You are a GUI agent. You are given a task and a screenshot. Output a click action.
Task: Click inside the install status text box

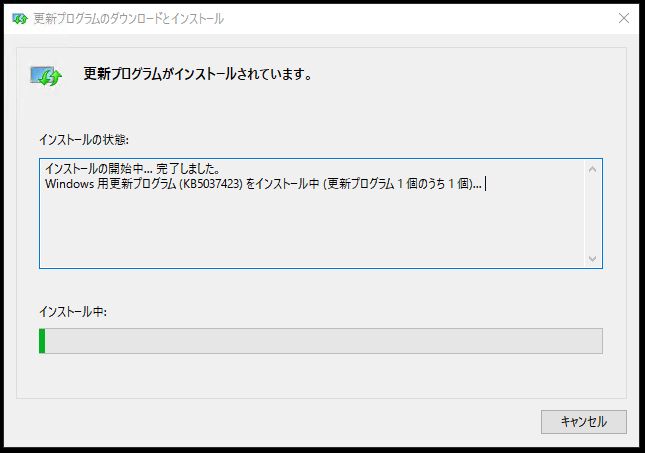(x=321, y=214)
